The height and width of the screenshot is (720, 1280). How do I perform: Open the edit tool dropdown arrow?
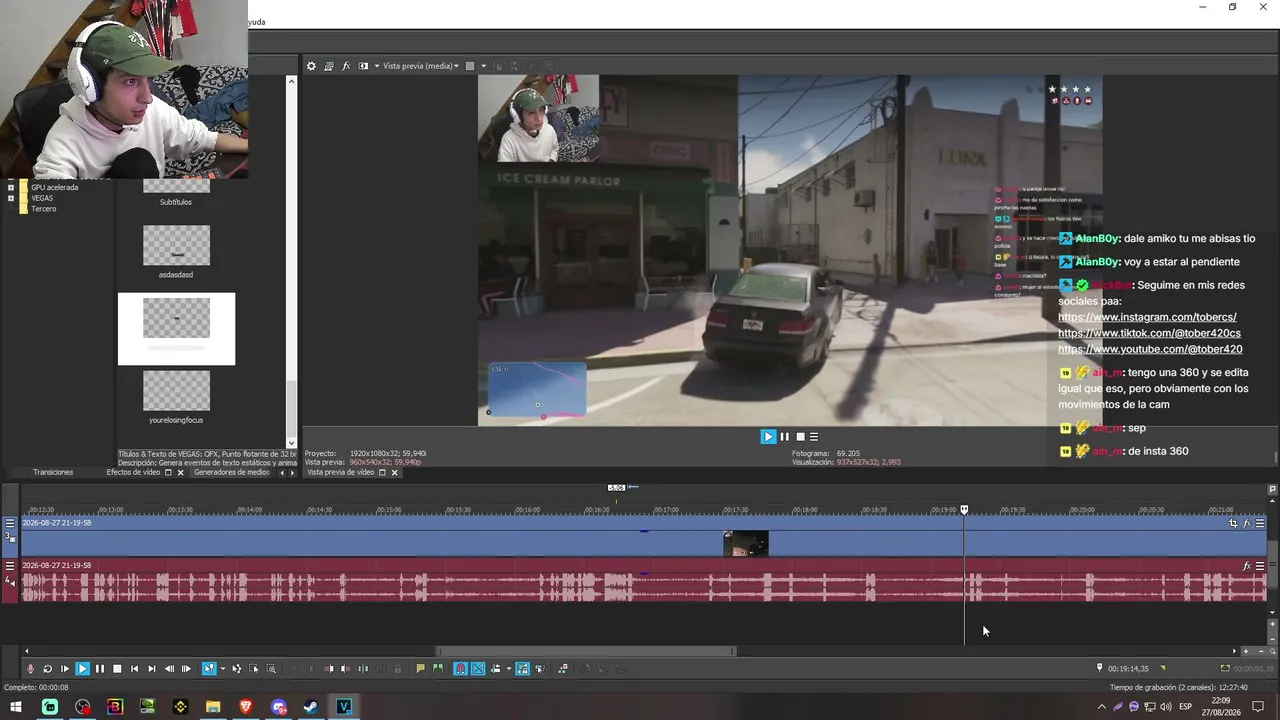coord(222,669)
